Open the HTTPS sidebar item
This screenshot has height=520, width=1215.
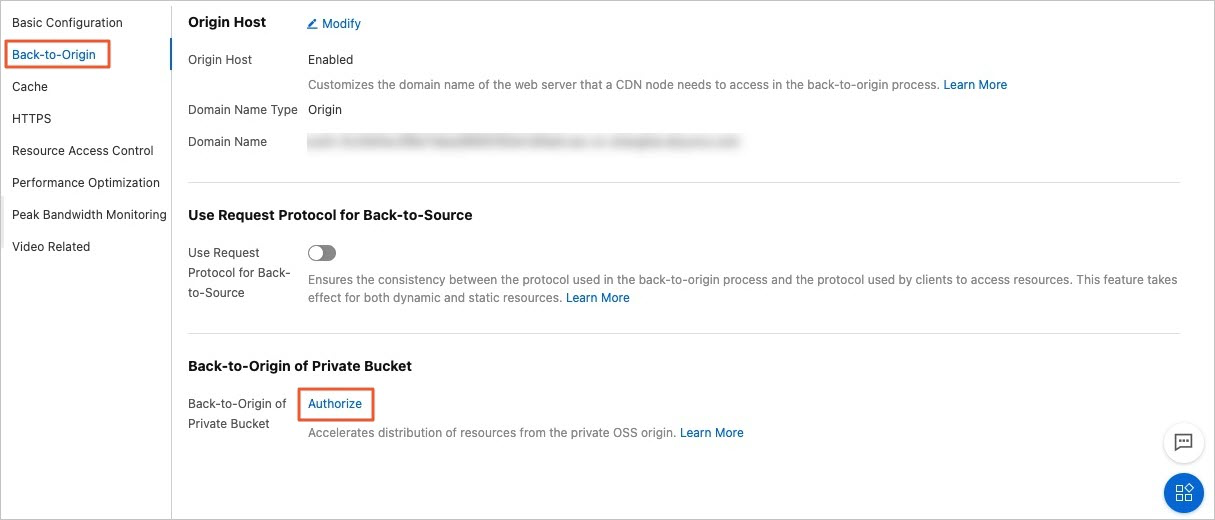pyautogui.click(x=32, y=119)
